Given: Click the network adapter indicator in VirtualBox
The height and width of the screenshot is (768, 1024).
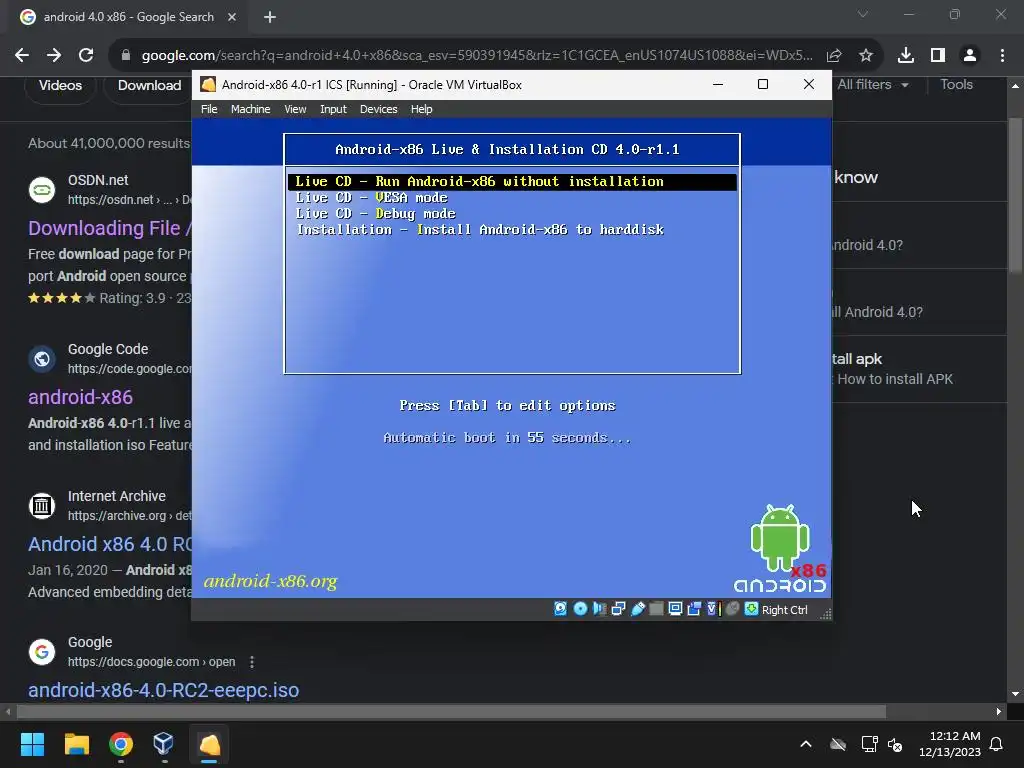Looking at the screenshot, I should (618, 609).
